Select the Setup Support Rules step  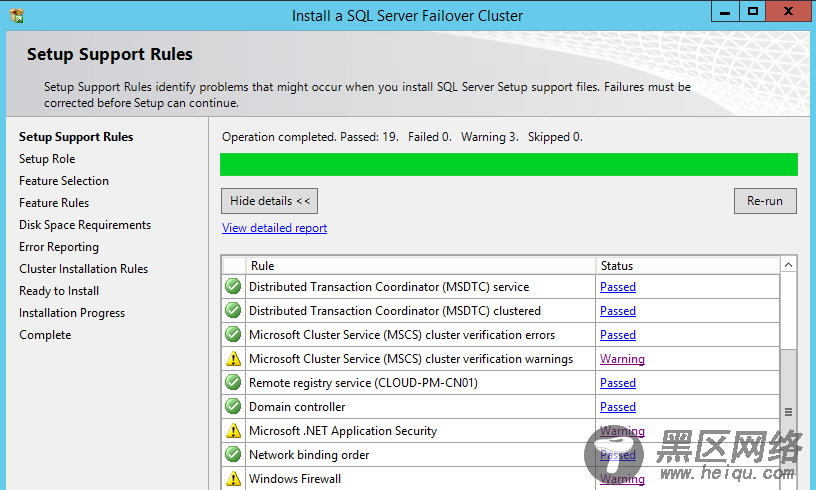point(76,137)
